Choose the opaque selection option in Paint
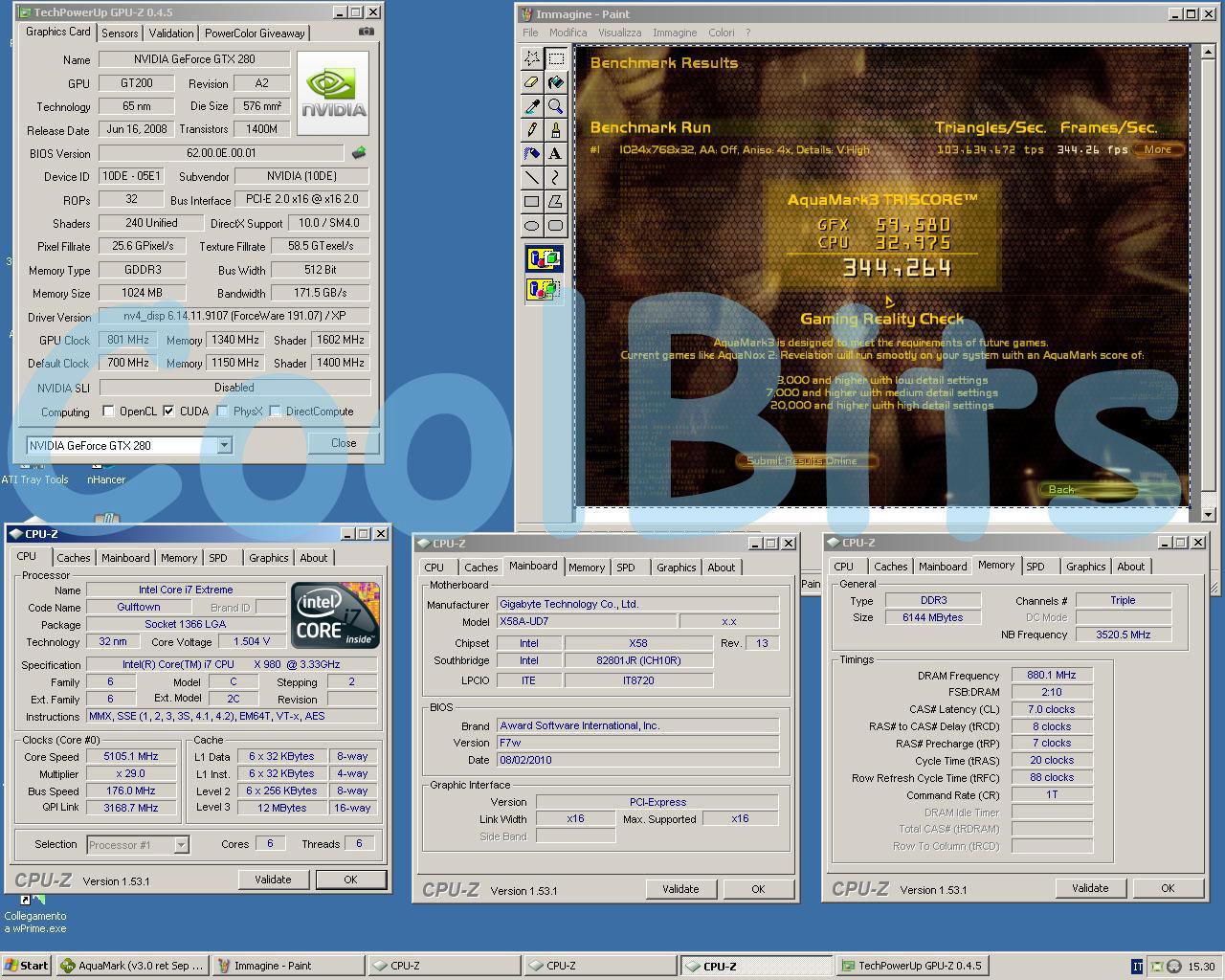The image size is (1225, 980). (544, 258)
